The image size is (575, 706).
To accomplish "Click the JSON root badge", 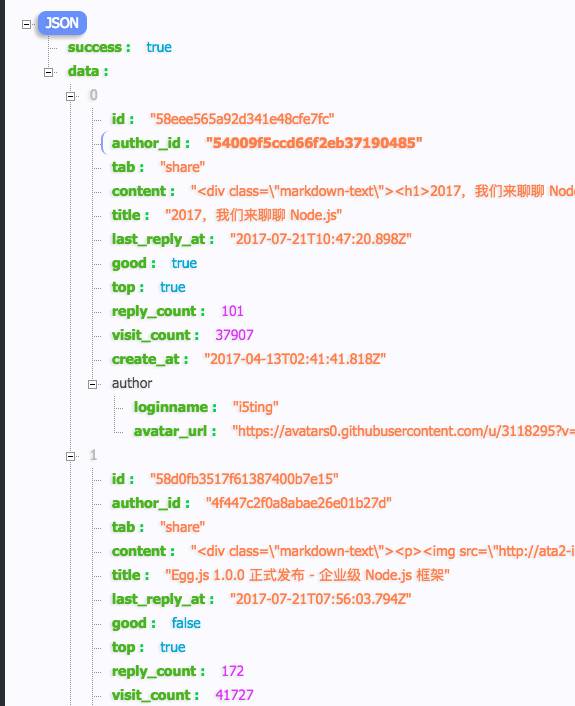I will pos(62,23).
